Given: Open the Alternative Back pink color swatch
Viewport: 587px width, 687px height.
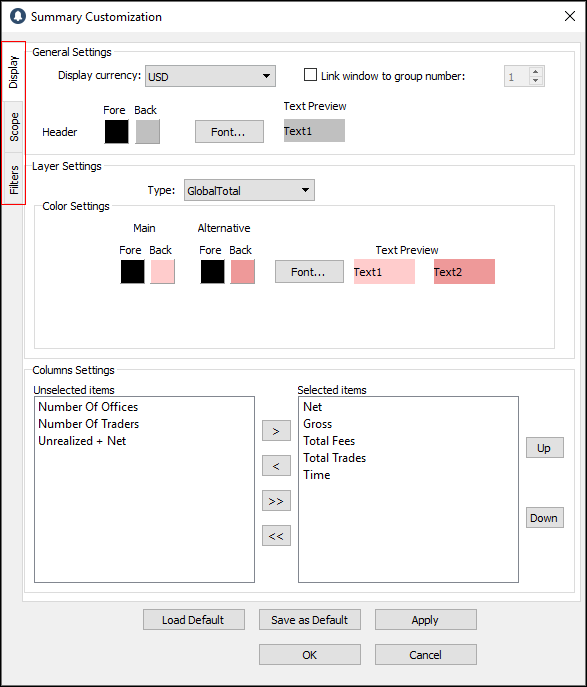Looking at the screenshot, I should pyautogui.click(x=243, y=272).
